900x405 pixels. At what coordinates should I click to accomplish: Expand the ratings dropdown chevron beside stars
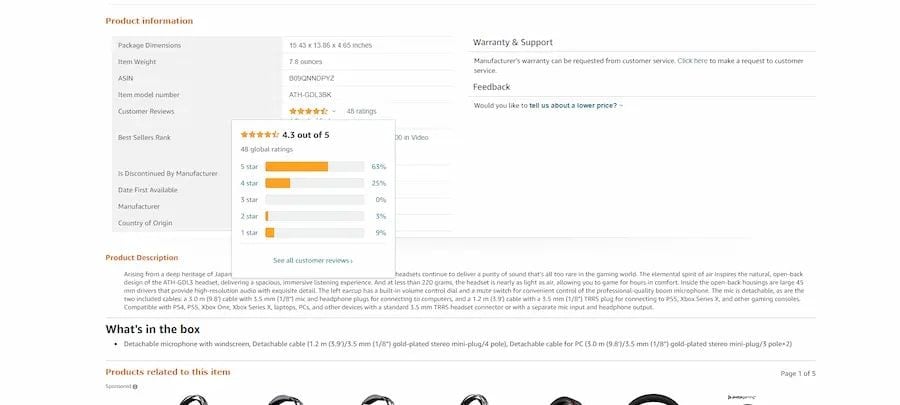[x=334, y=111]
